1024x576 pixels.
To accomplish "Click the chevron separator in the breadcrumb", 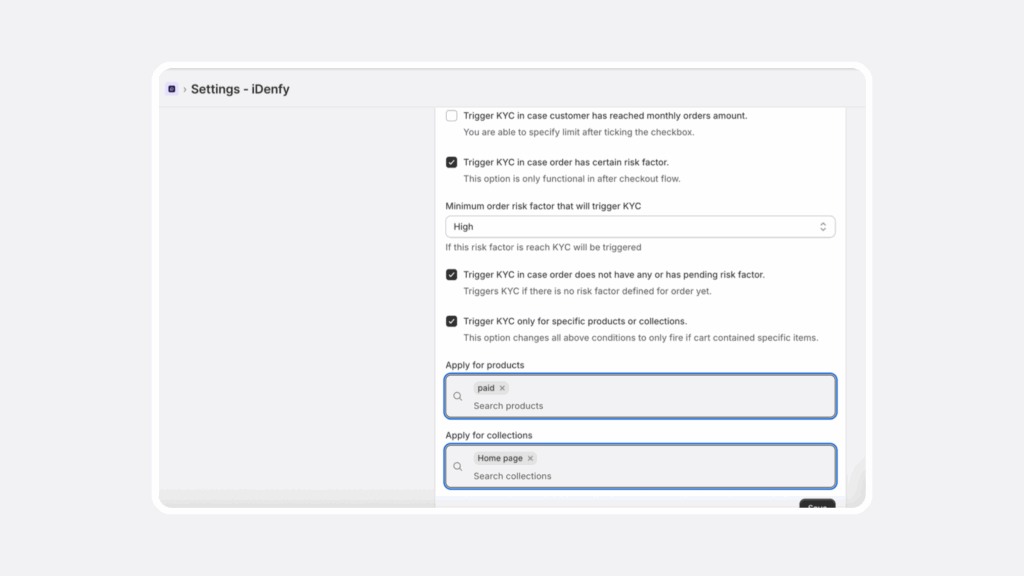I will coord(184,89).
